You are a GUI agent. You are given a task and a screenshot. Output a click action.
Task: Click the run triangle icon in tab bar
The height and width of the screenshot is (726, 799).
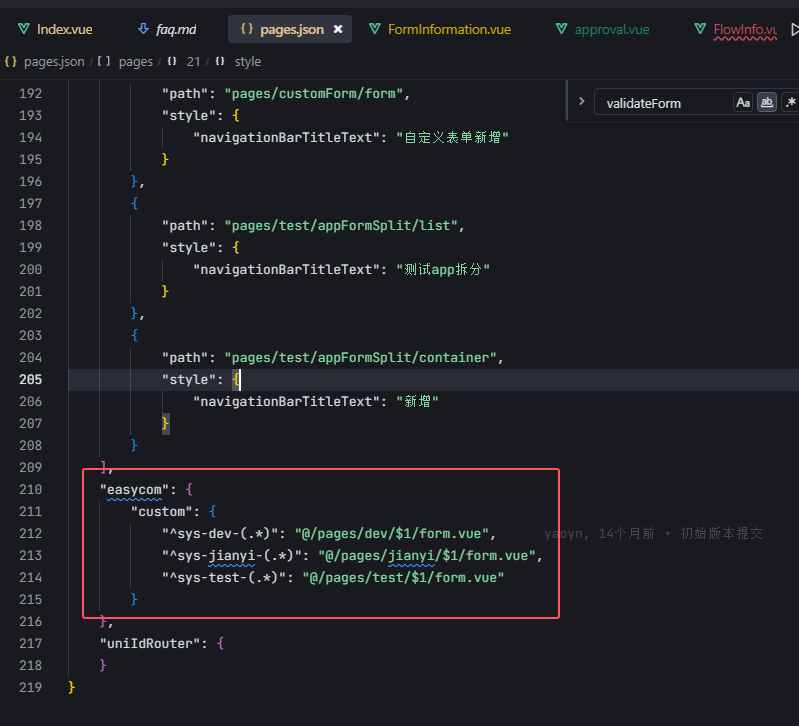pos(794,29)
